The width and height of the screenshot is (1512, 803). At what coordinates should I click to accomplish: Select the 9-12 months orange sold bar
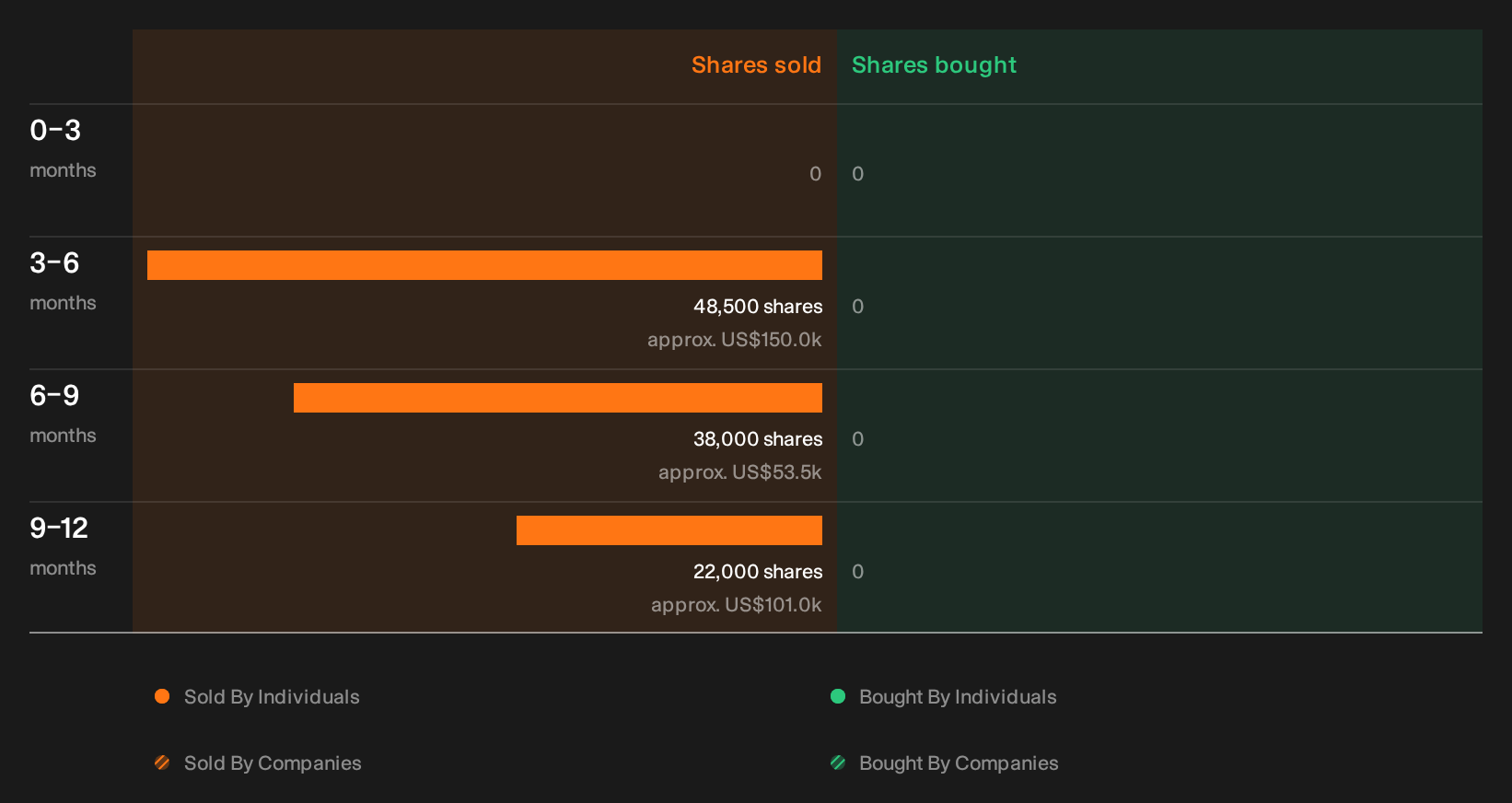click(669, 530)
